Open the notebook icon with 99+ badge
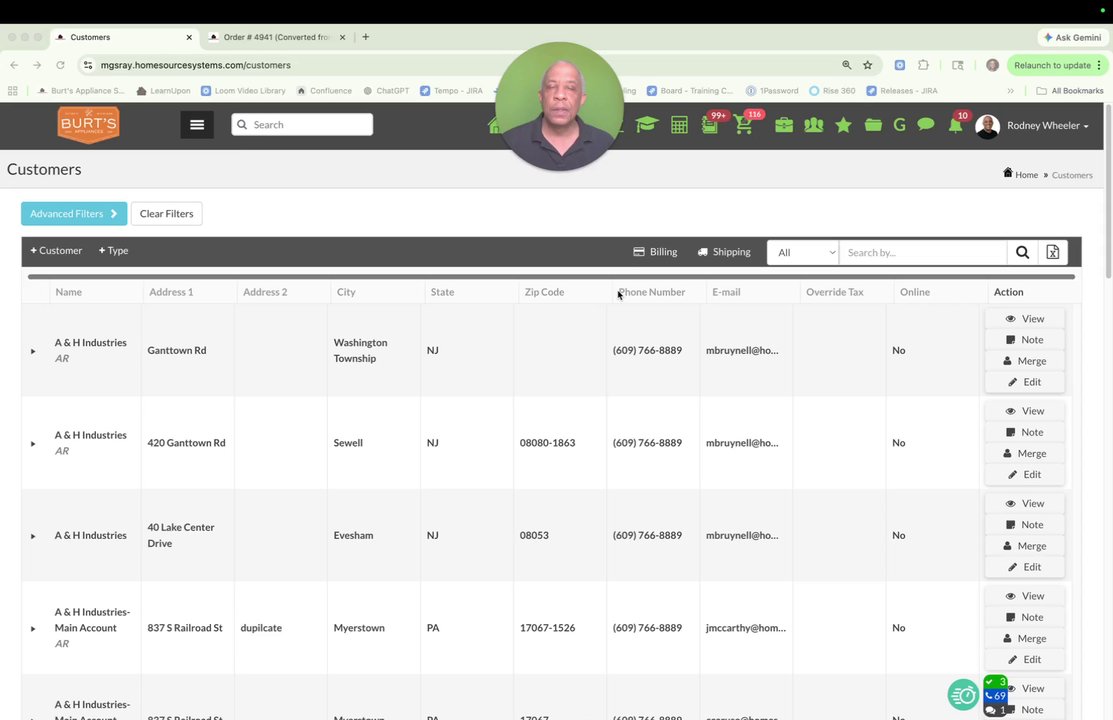The image size is (1113, 720). (x=711, y=124)
